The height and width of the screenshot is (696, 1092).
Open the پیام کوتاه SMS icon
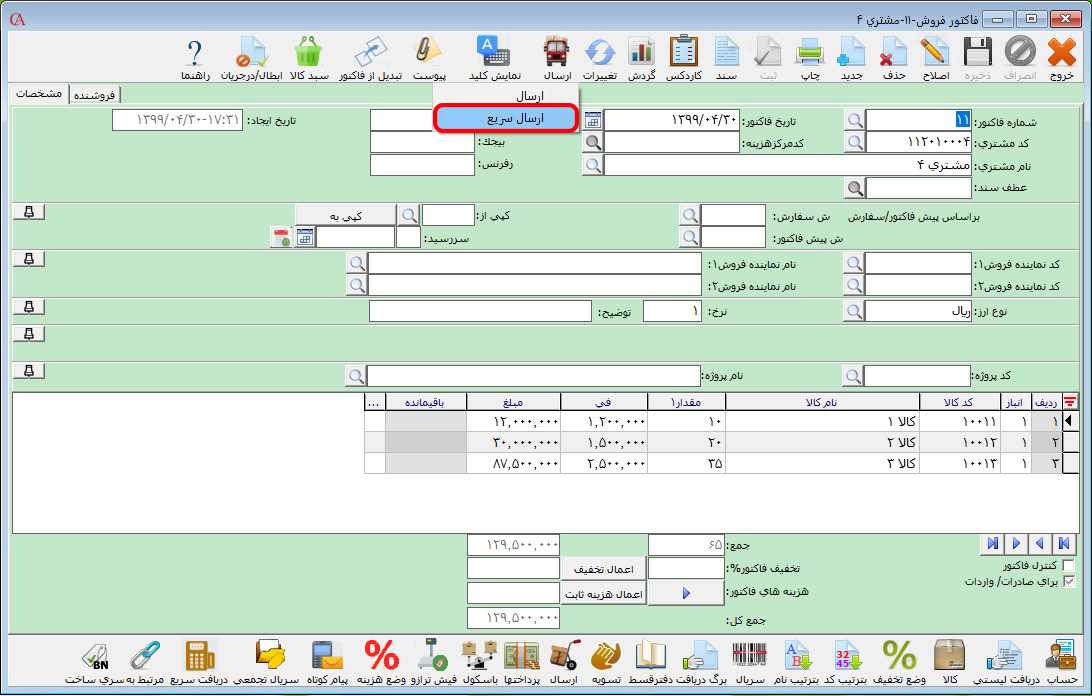click(328, 661)
